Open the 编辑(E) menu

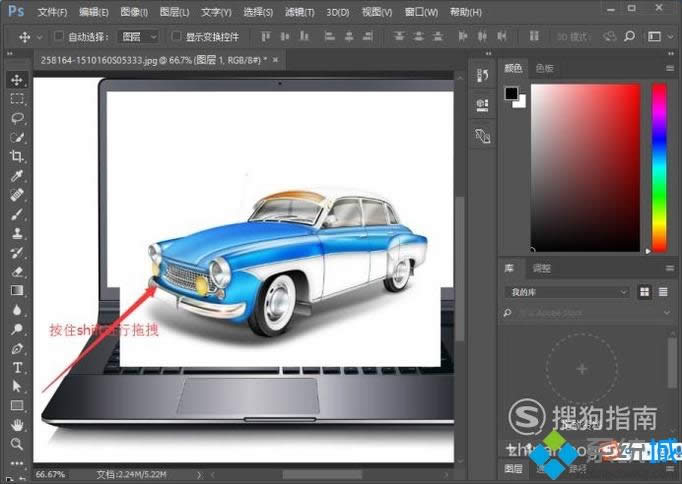(x=94, y=12)
